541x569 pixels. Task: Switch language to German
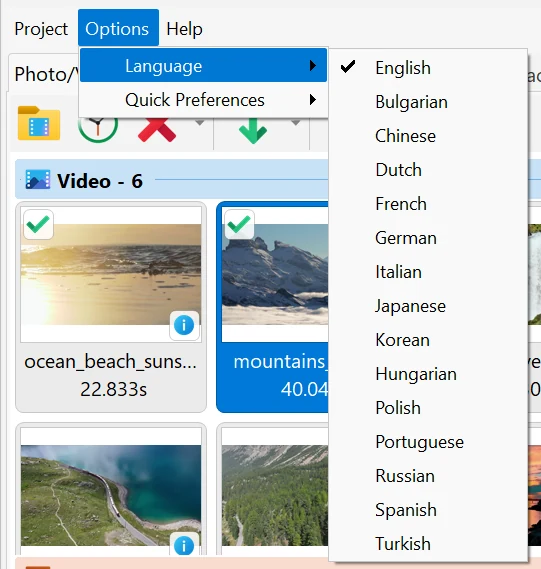(x=428, y=238)
